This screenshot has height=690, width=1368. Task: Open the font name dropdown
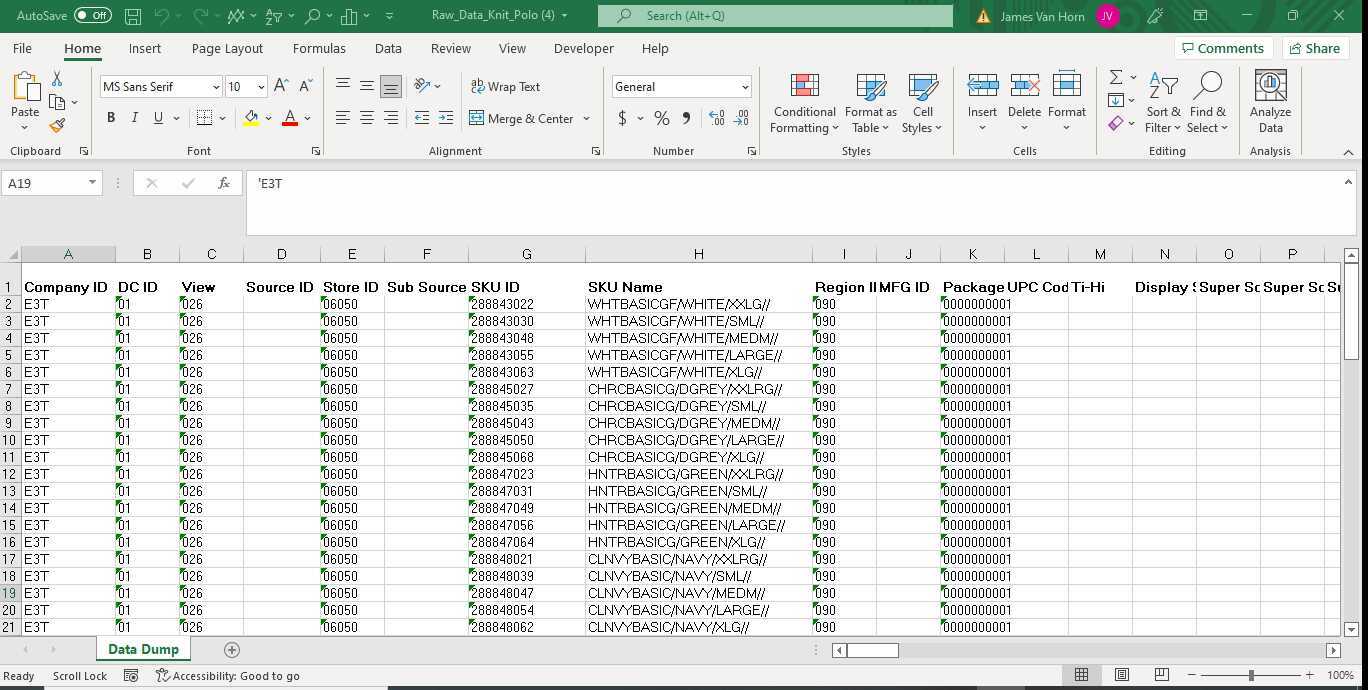tap(215, 87)
